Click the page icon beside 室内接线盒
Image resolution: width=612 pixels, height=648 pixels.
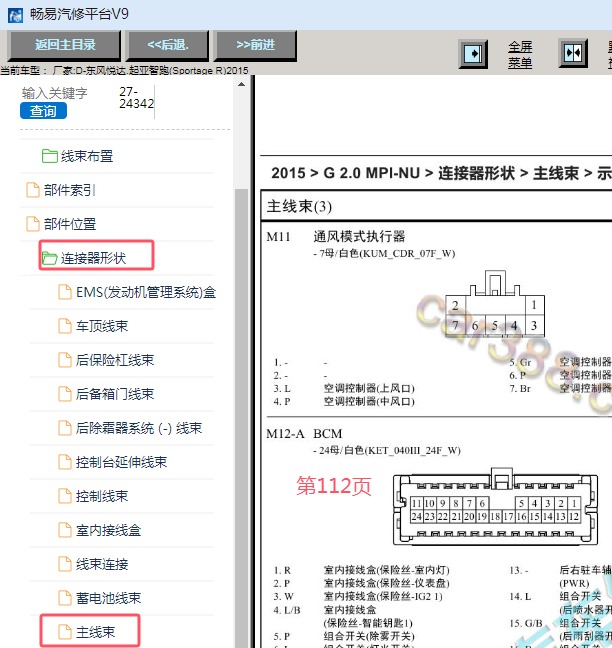pos(64,530)
